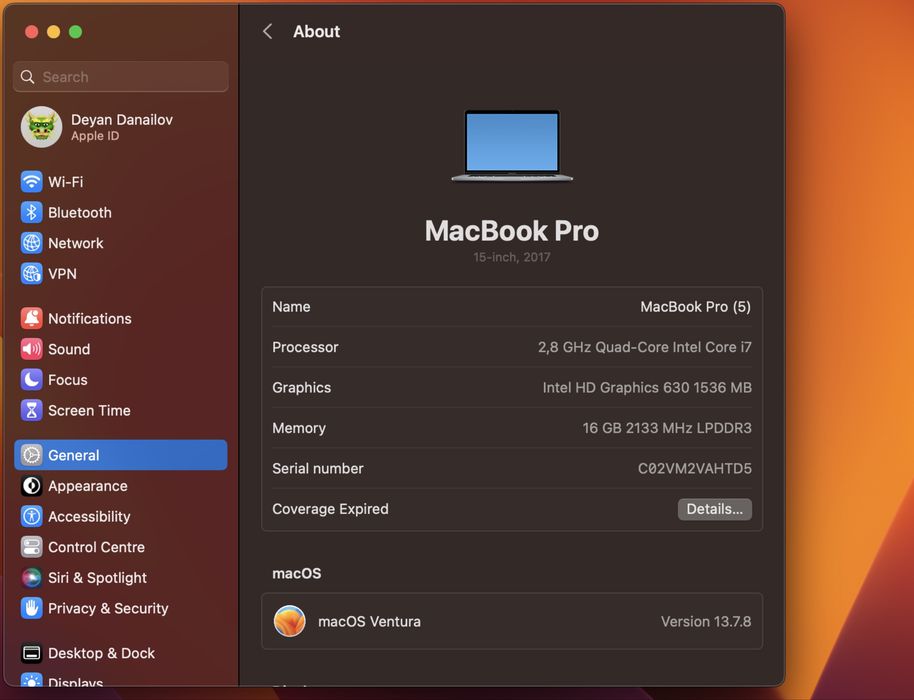This screenshot has height=700, width=914.
Task: Click the Wi-Fi icon in sidebar
Action: pos(31,181)
